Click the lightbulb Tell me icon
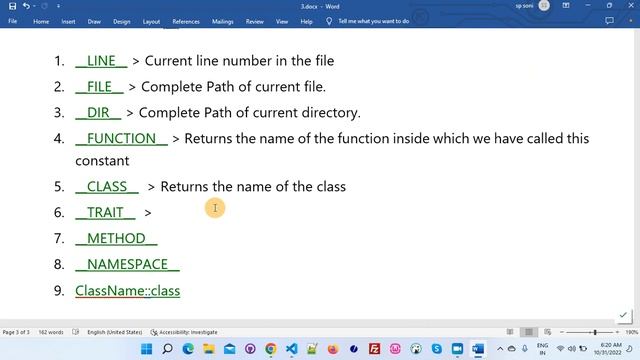This screenshot has width=640, height=360. [329, 21]
